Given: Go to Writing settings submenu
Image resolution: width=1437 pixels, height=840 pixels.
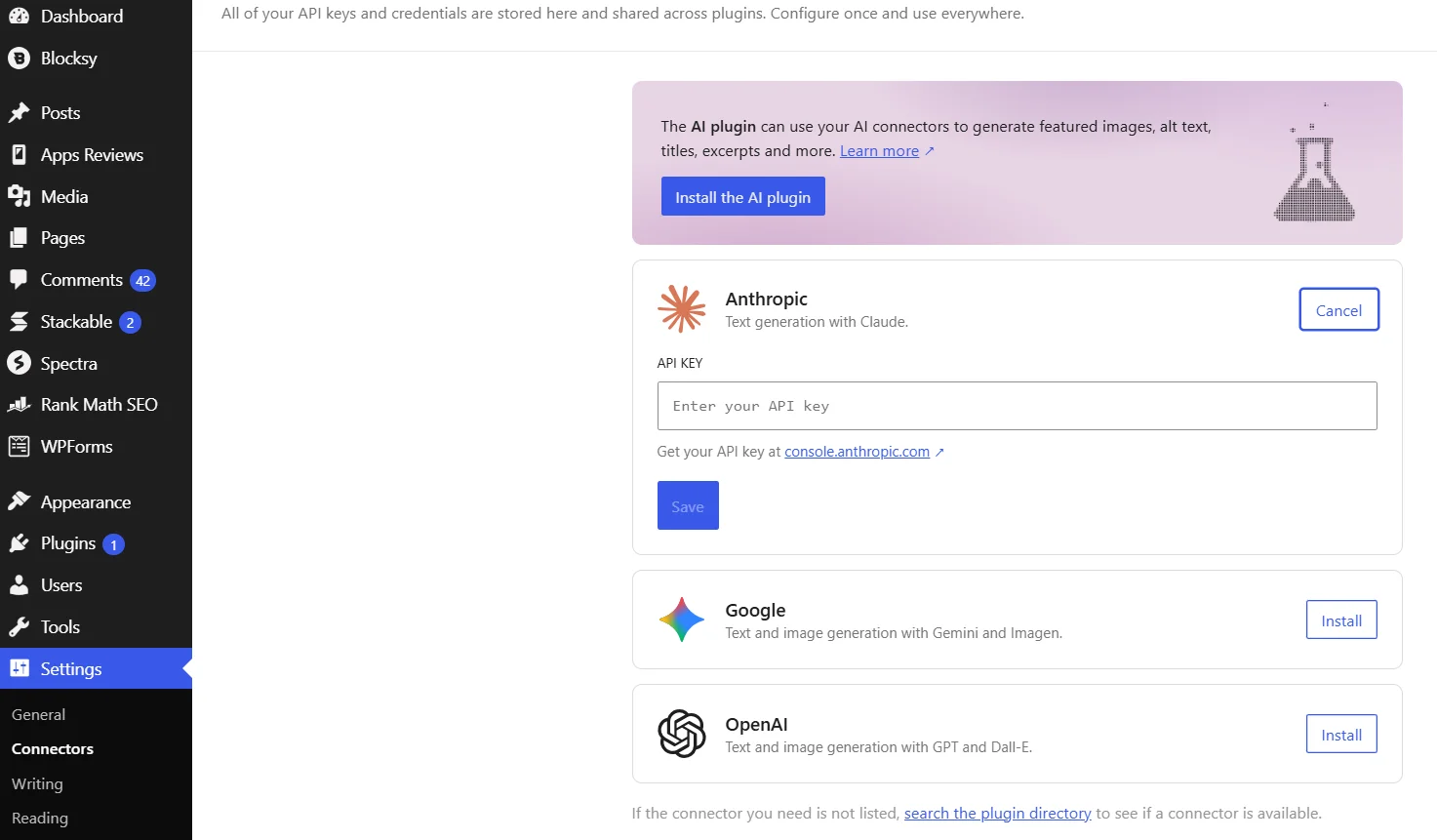Looking at the screenshot, I should tap(37, 784).
